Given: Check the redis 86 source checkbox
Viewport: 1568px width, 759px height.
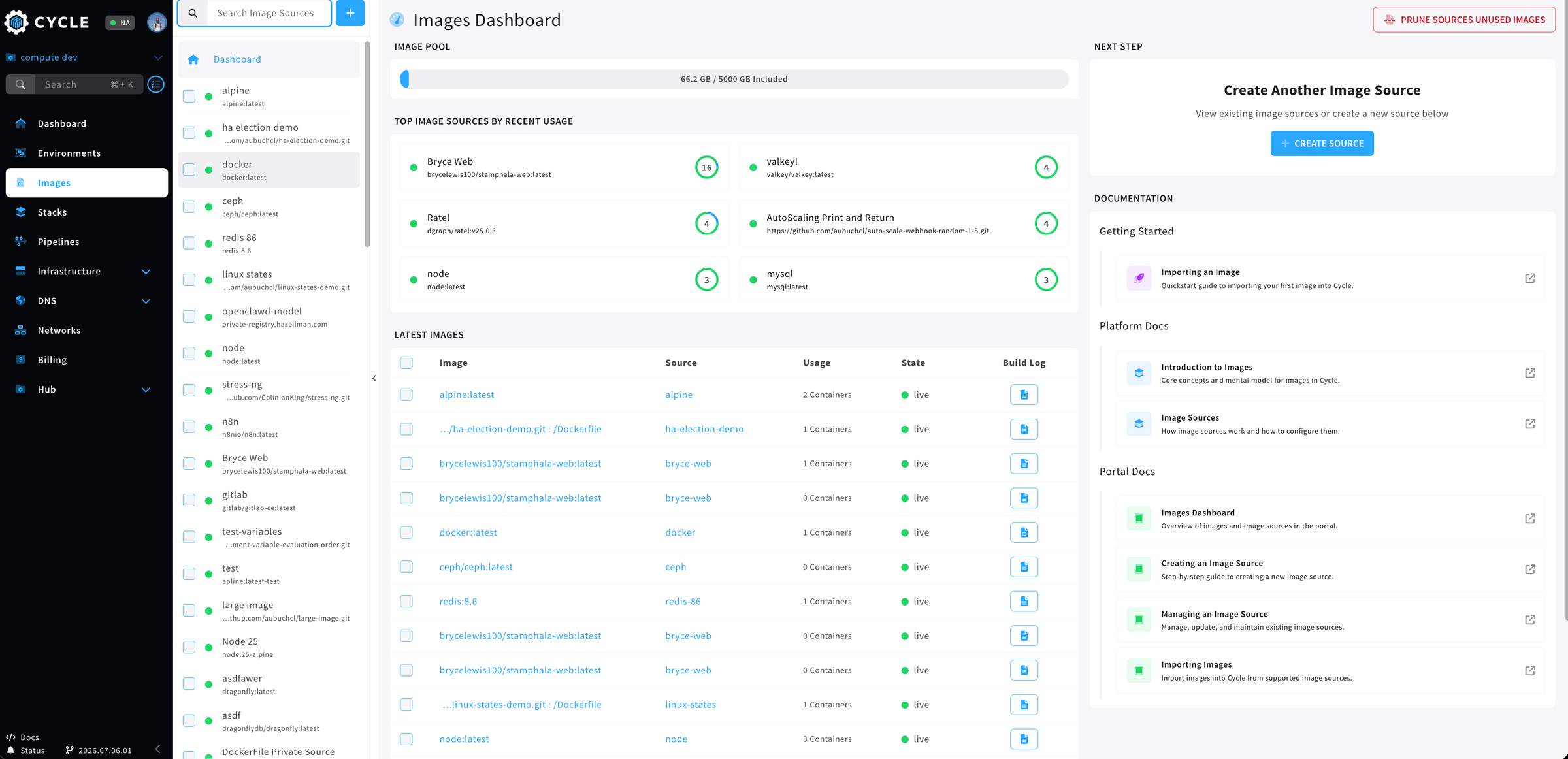Looking at the screenshot, I should click(189, 243).
